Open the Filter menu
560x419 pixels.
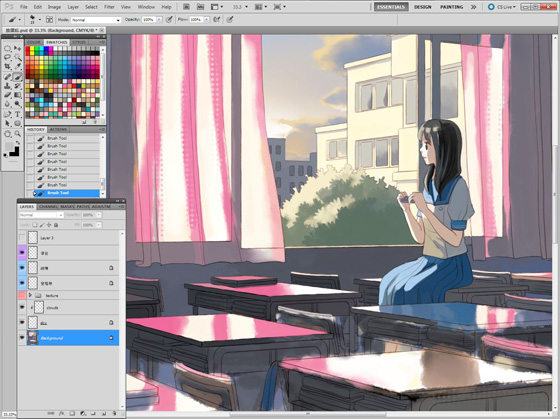[109, 7]
